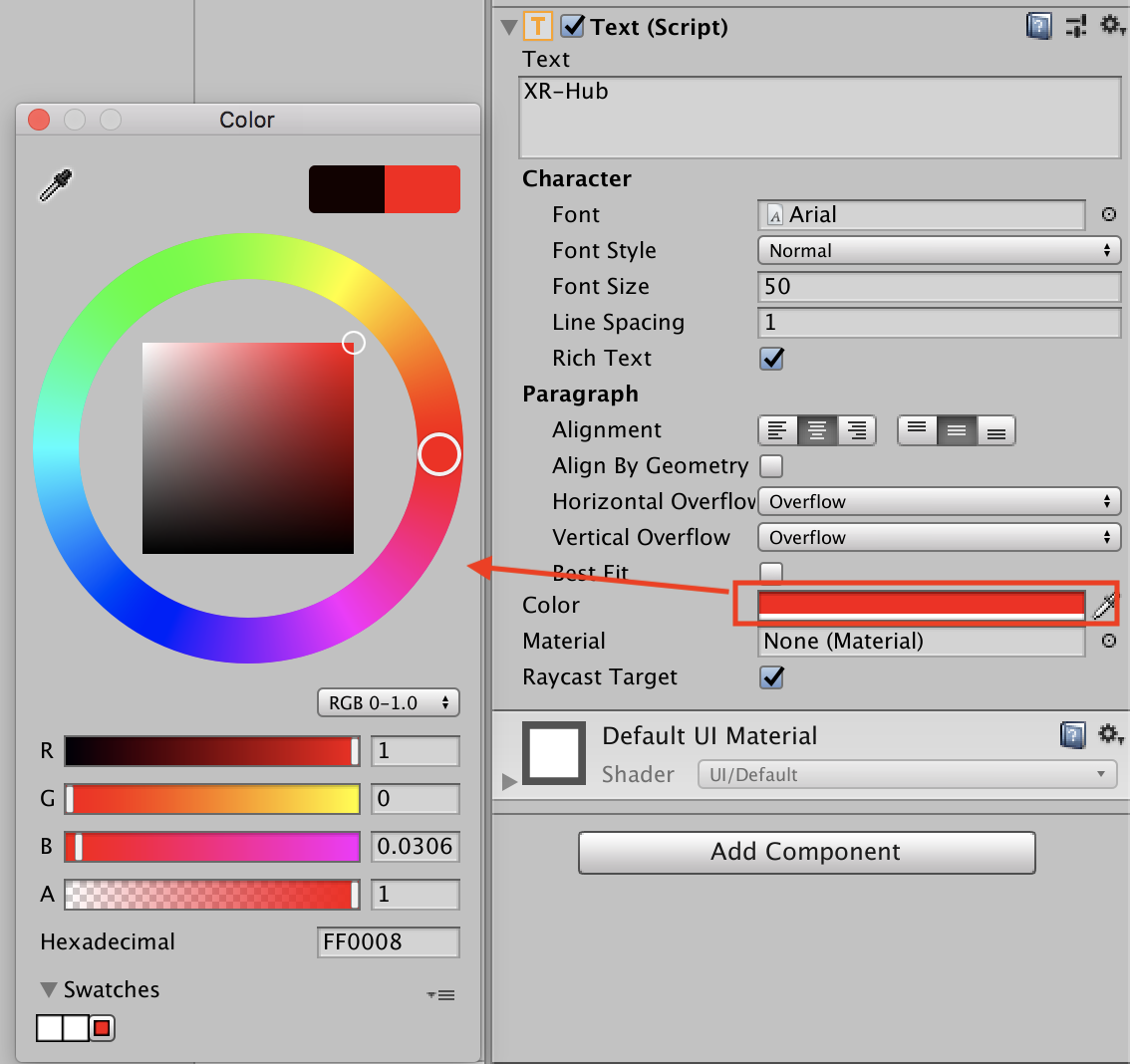Open help for the Text (Script) component
This screenshot has height=1064, width=1130.
point(1038,26)
